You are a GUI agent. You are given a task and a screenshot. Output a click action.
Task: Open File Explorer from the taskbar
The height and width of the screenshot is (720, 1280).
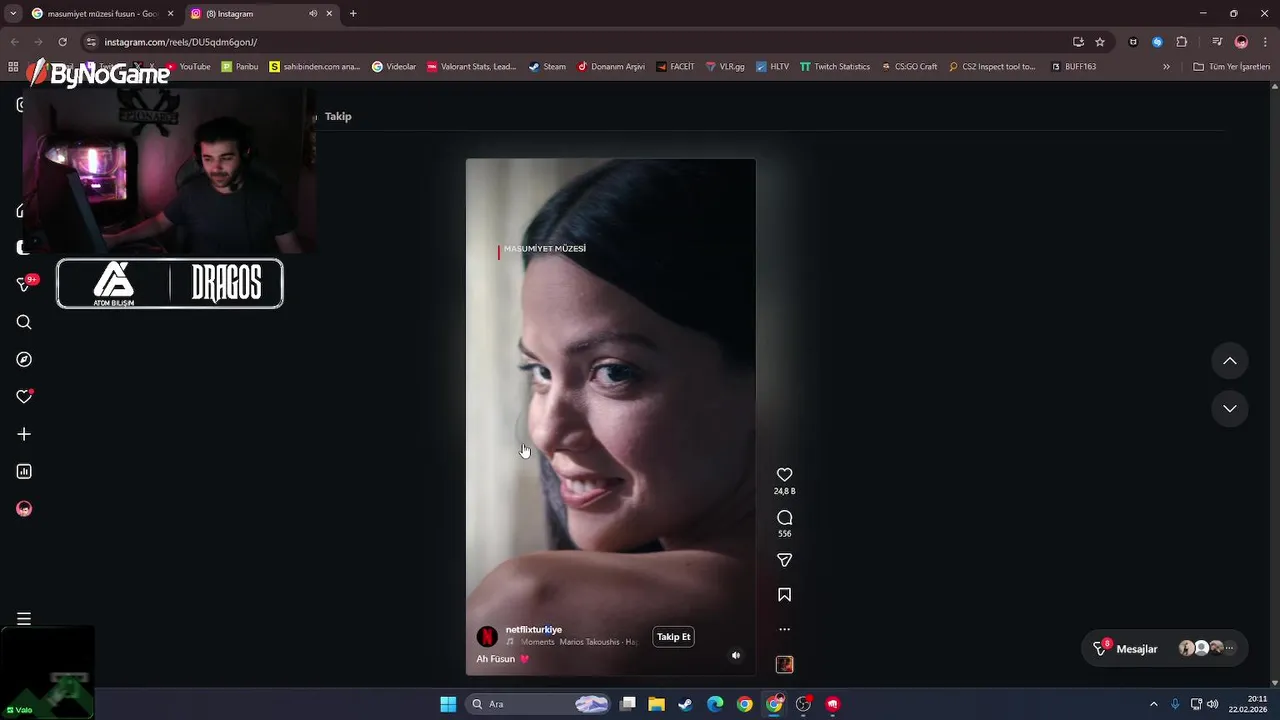pyautogui.click(x=657, y=704)
